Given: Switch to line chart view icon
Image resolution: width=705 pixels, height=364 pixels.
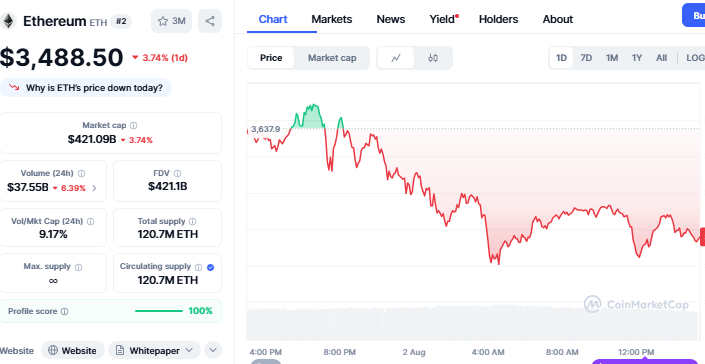Looking at the screenshot, I should tap(396, 58).
